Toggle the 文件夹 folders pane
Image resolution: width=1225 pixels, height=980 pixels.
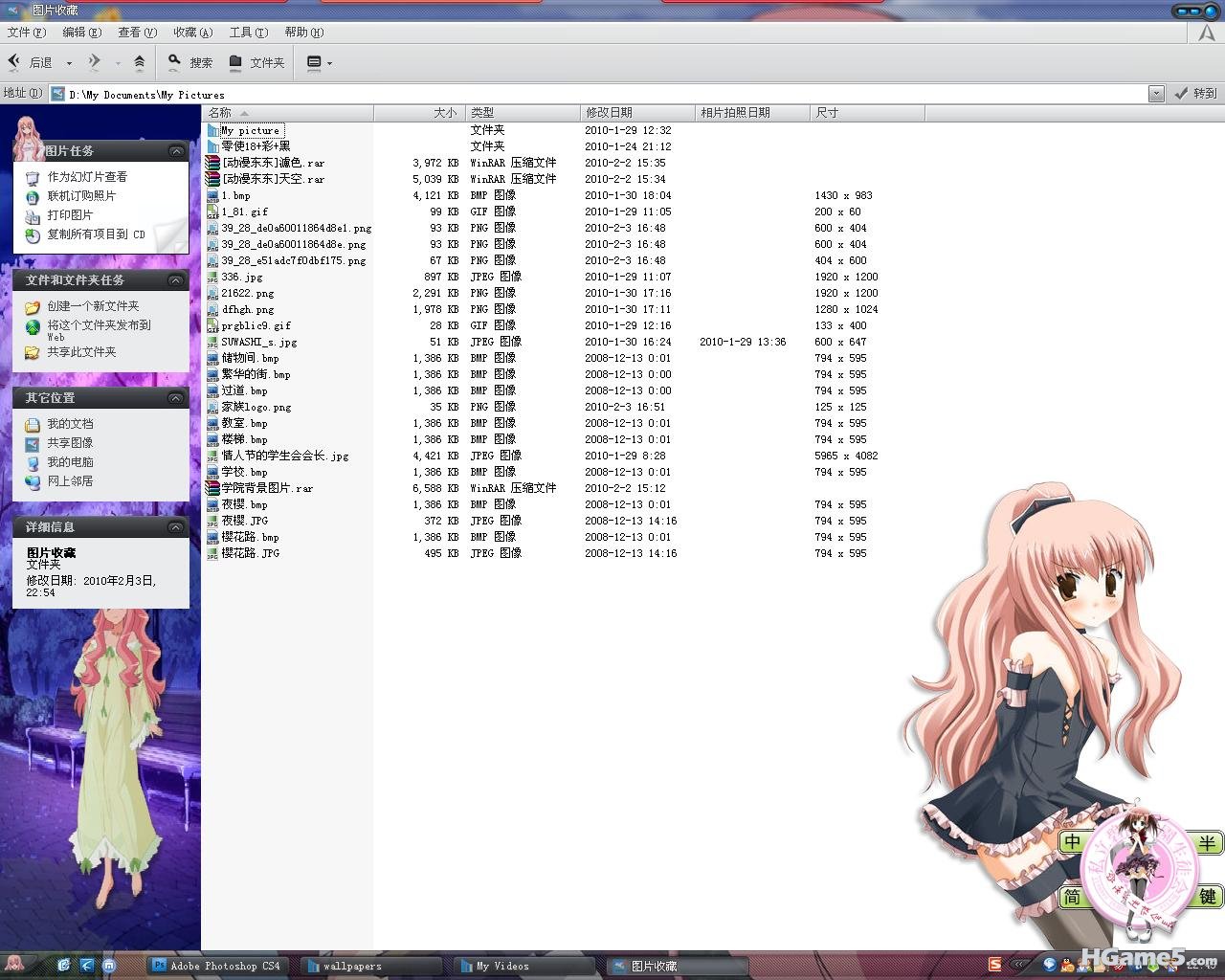pyautogui.click(x=256, y=62)
